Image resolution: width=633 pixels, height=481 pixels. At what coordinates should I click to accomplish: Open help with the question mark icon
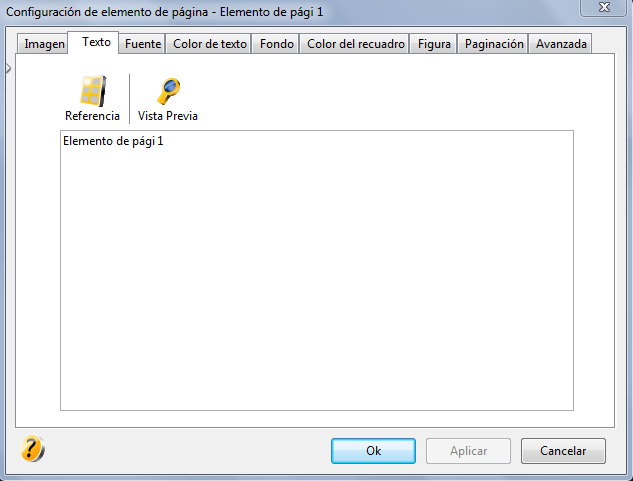click(x=32, y=448)
